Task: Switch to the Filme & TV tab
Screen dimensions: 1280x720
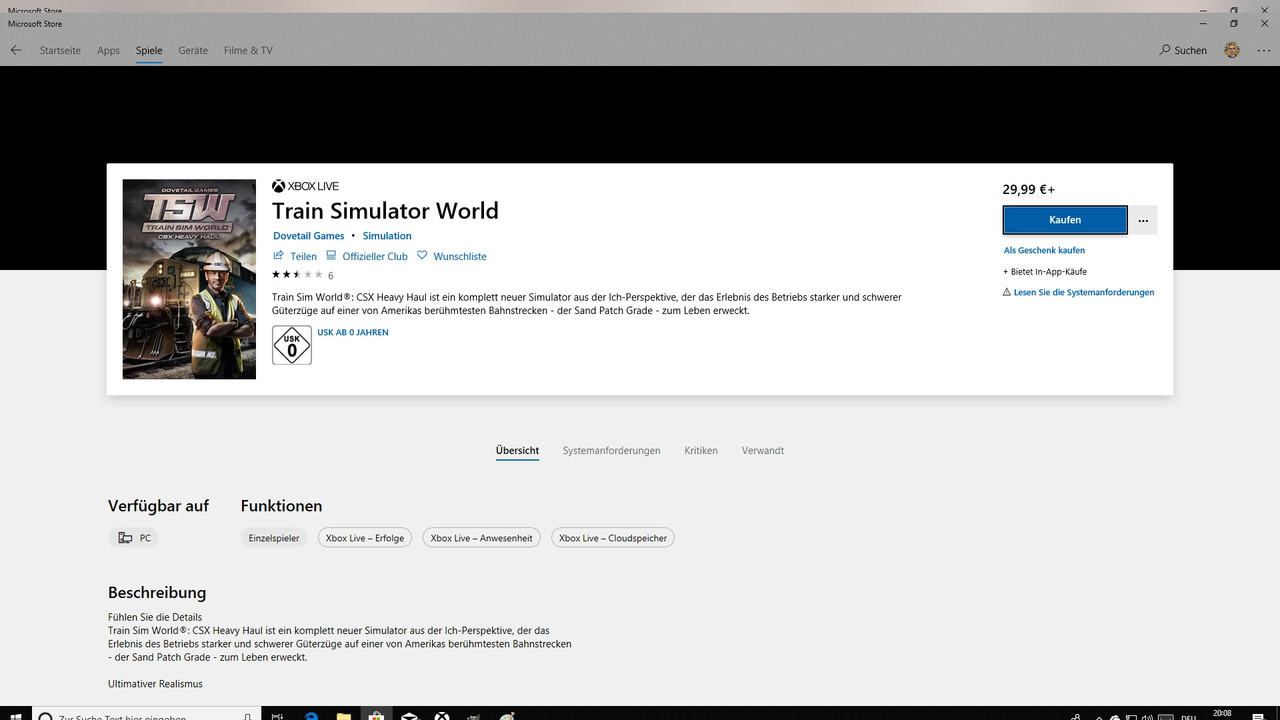Action: [248, 50]
